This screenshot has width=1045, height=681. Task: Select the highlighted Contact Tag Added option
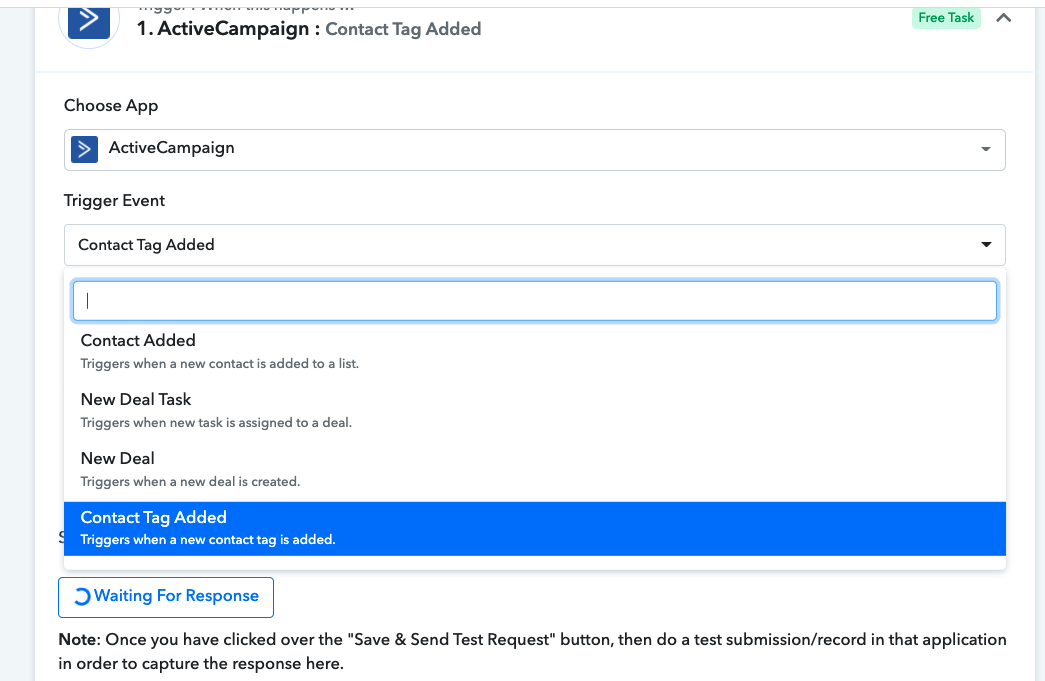534,528
